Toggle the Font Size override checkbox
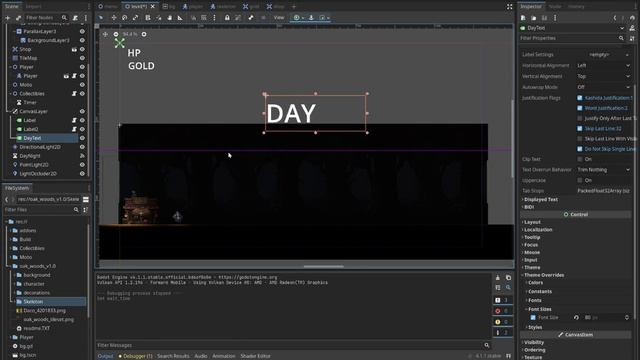 [533, 318]
